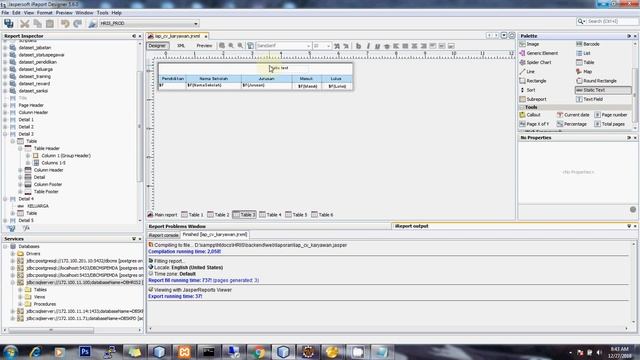Select Column 1 (Group Header) node

click(x=66, y=156)
